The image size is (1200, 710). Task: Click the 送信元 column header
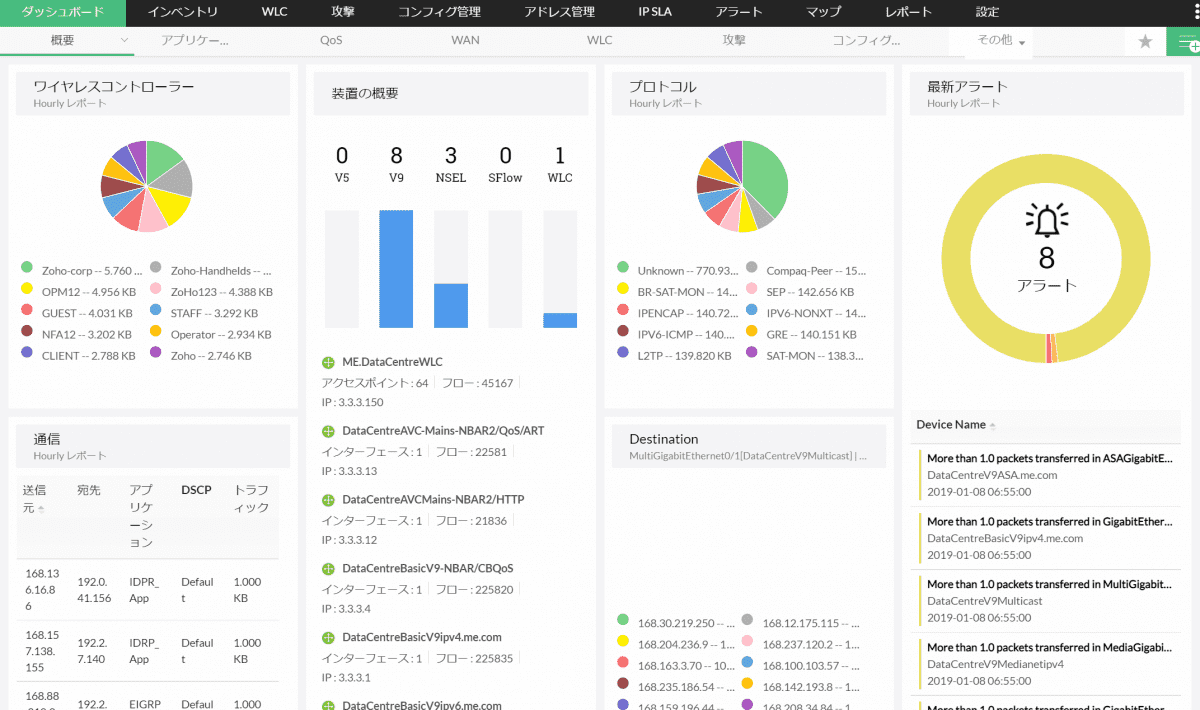coord(33,498)
